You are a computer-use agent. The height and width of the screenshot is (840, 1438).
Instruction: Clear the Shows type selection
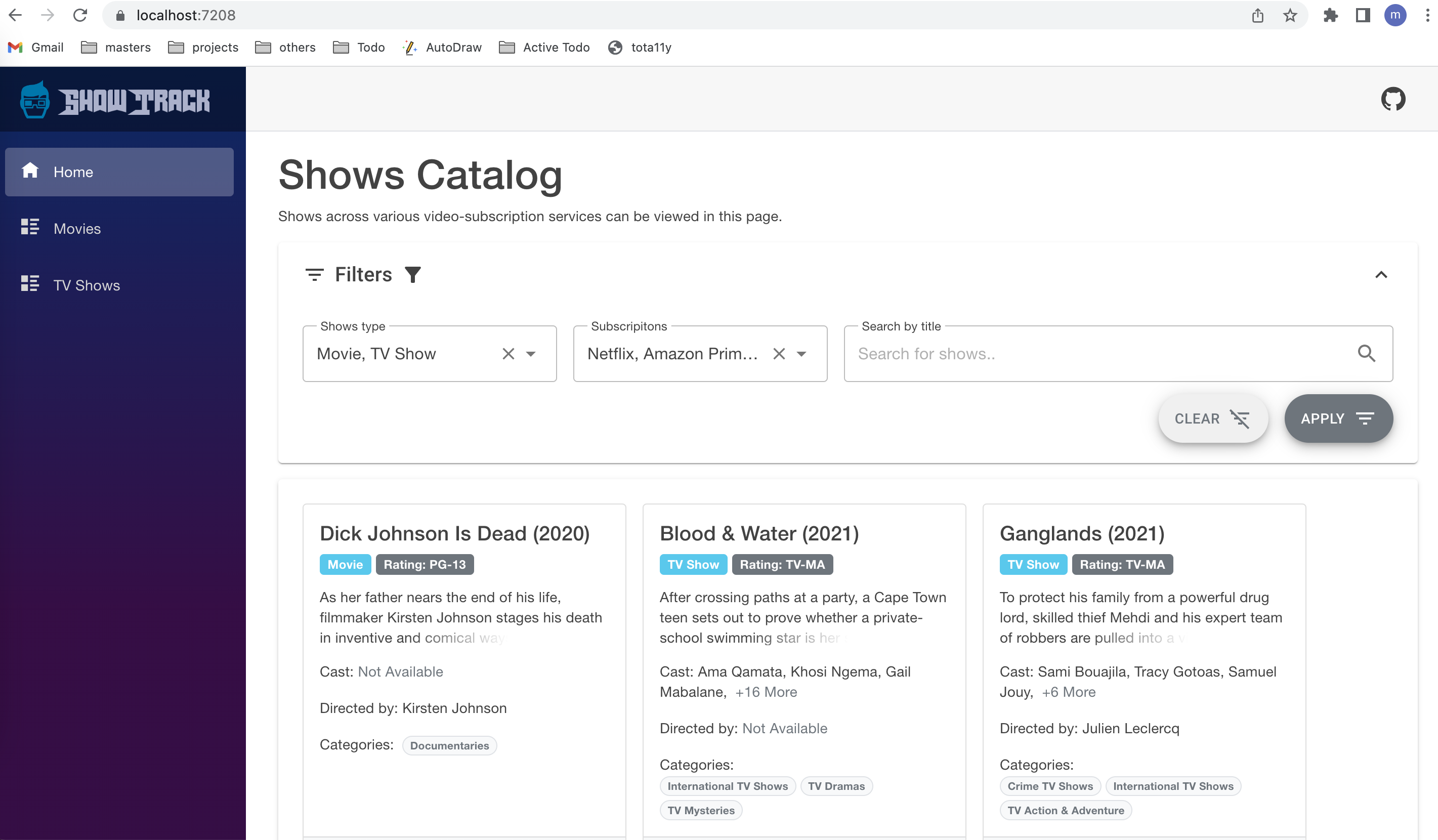coord(509,354)
